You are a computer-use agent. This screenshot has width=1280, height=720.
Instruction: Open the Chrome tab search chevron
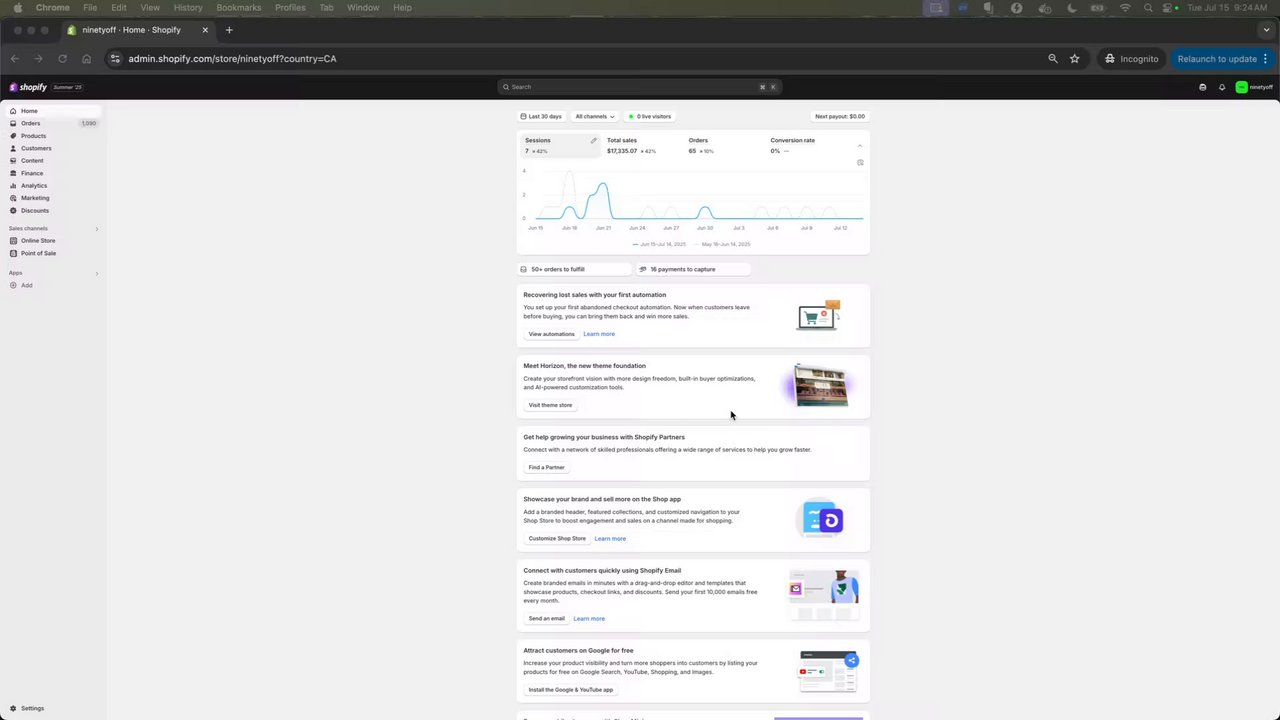[1266, 30]
